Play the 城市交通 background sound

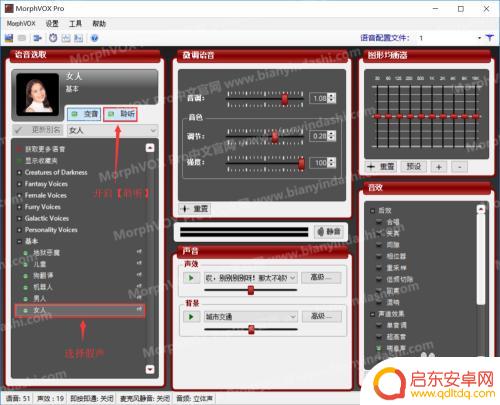pos(191,317)
